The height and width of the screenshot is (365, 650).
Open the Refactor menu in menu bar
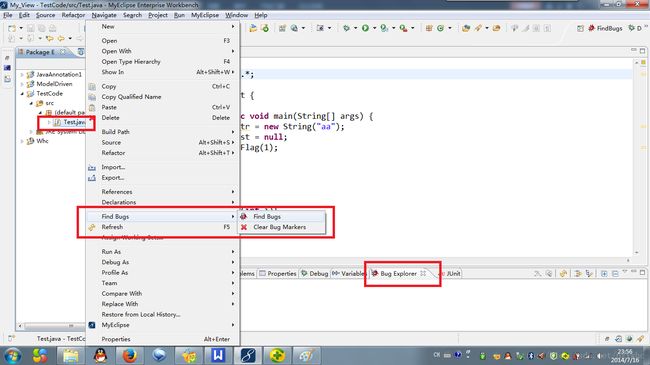tap(73, 15)
